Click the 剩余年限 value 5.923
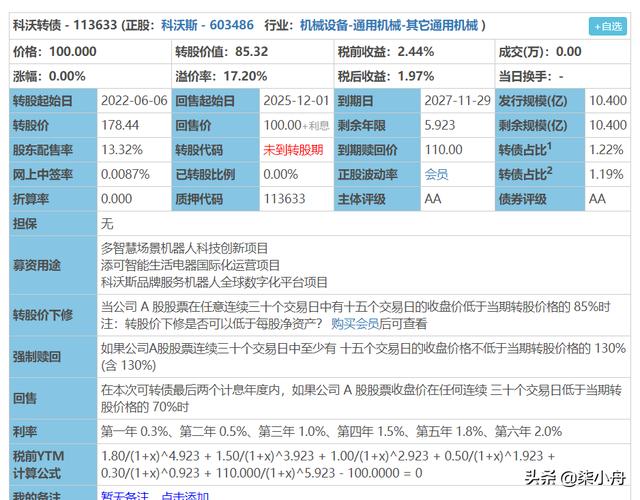 [440, 125]
